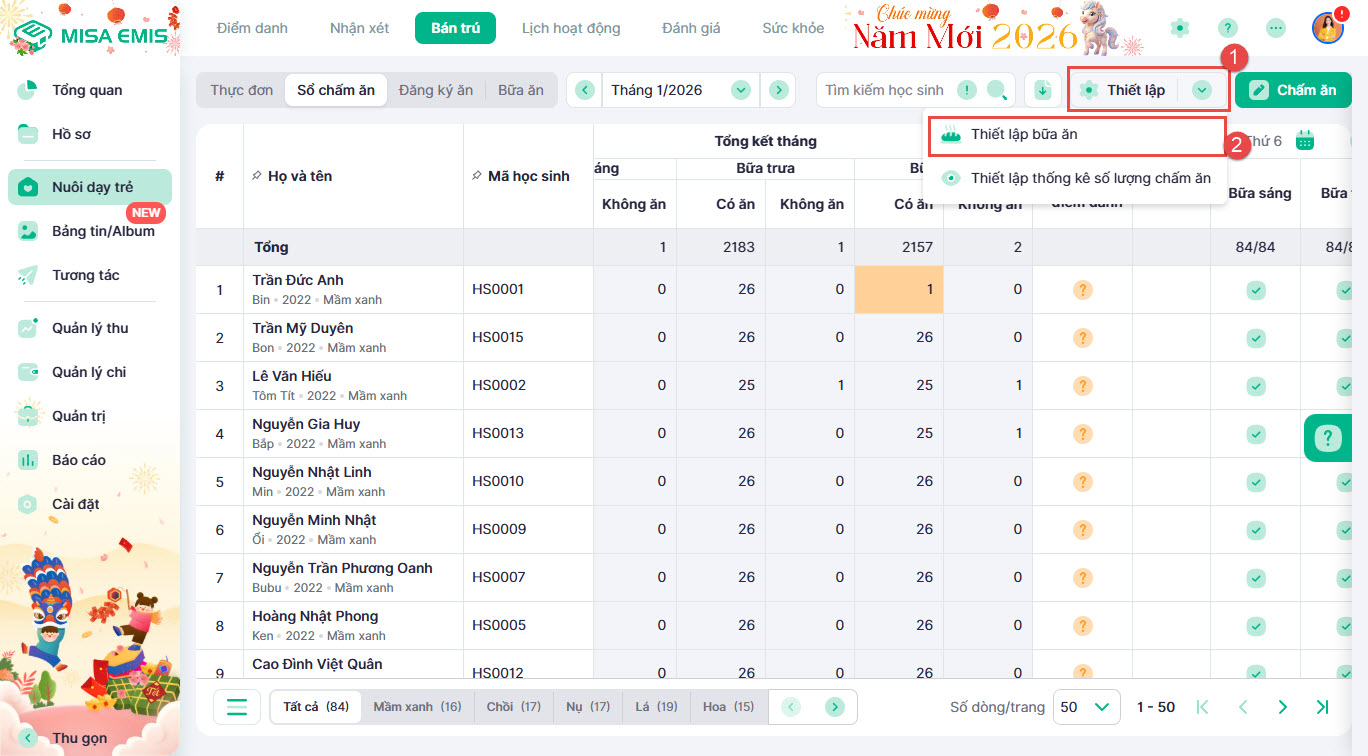
Task: Select Thiết lập bữa ăn menu item
Action: (x=1024, y=134)
